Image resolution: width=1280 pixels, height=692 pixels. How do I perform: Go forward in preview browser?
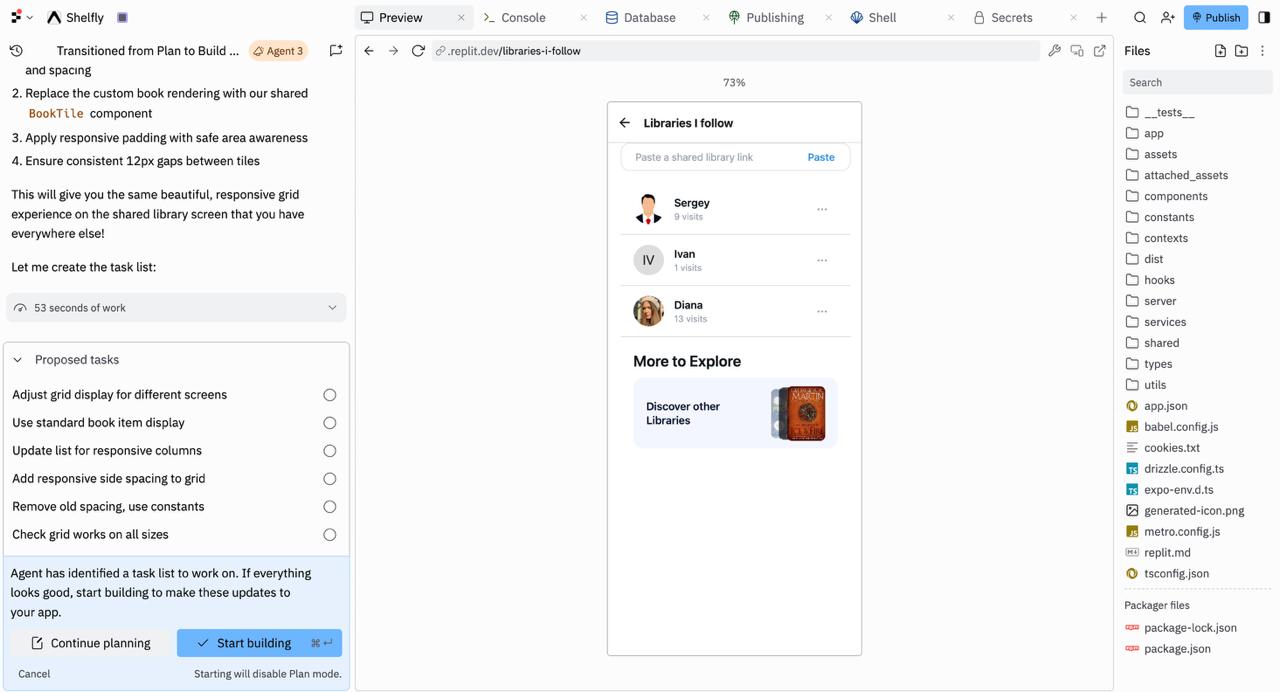[393, 51]
